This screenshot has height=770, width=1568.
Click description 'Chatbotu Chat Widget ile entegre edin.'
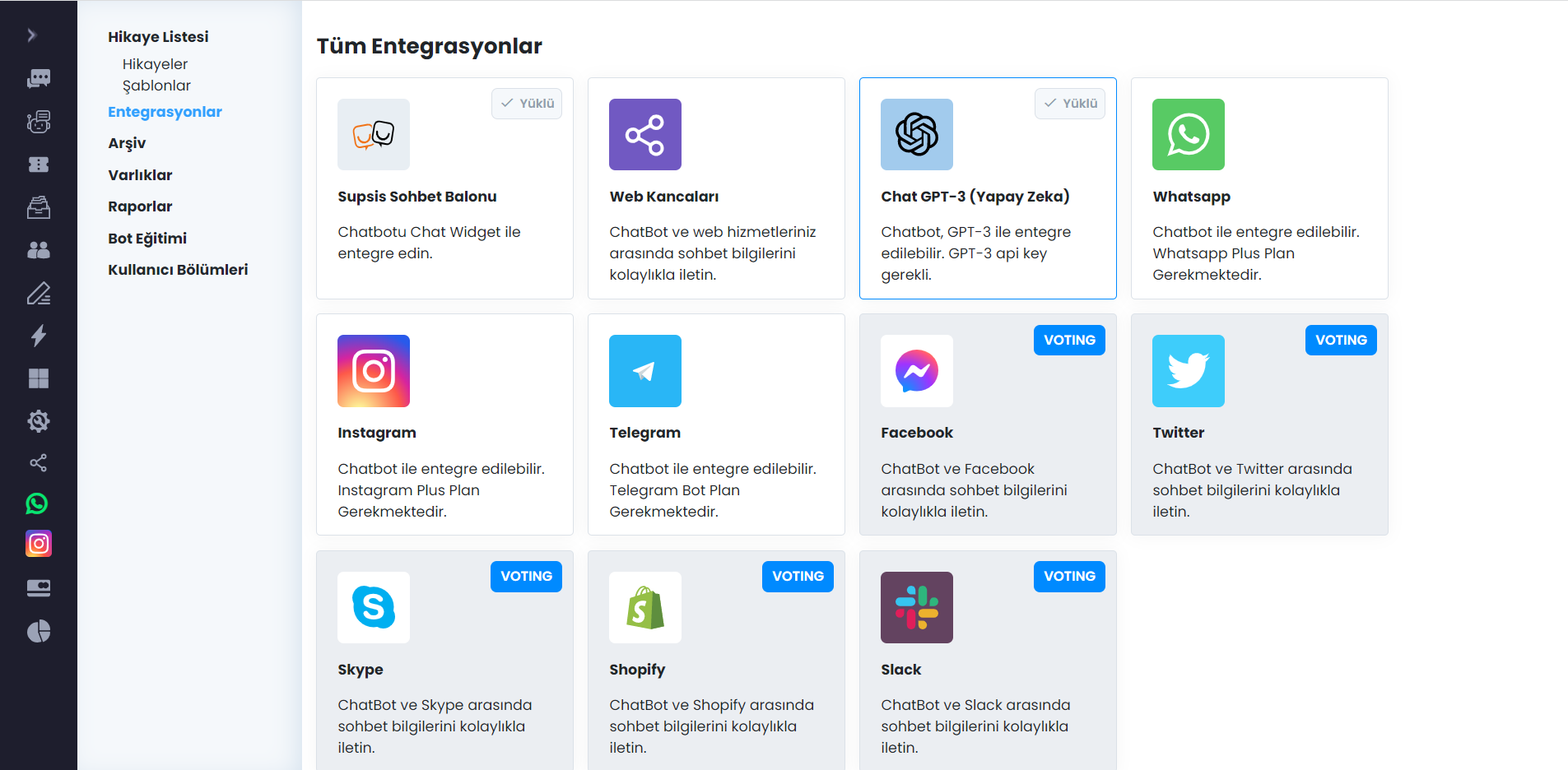pyautogui.click(x=429, y=243)
